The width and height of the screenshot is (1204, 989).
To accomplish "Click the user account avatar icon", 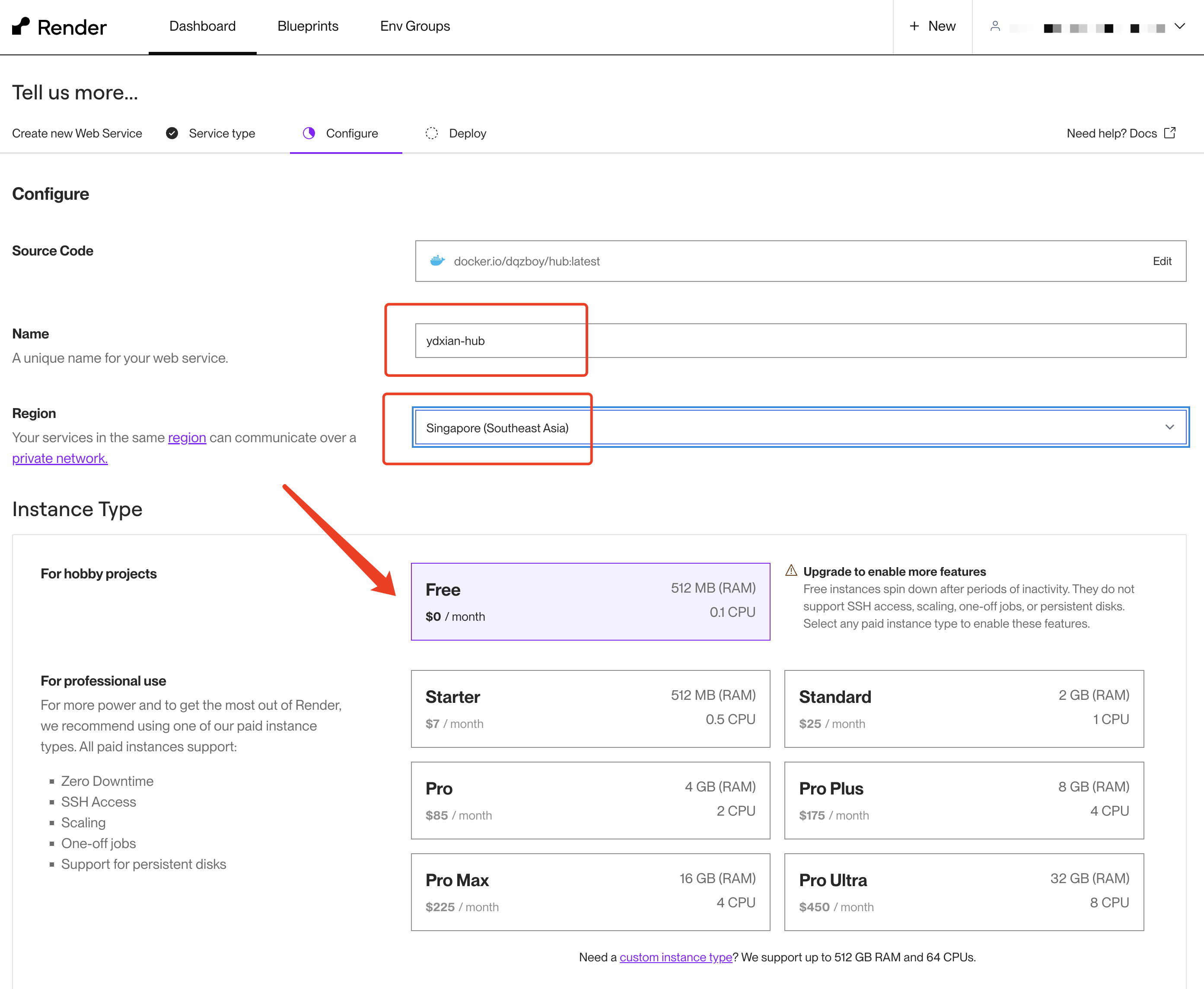I will point(995,26).
